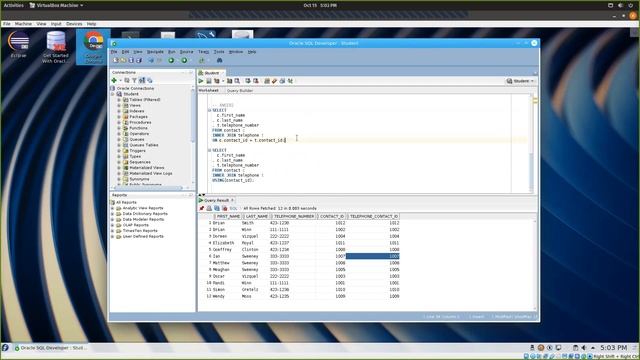
Task: Click the clock showing Oct 15 in top bar
Action: (x=320, y=5)
